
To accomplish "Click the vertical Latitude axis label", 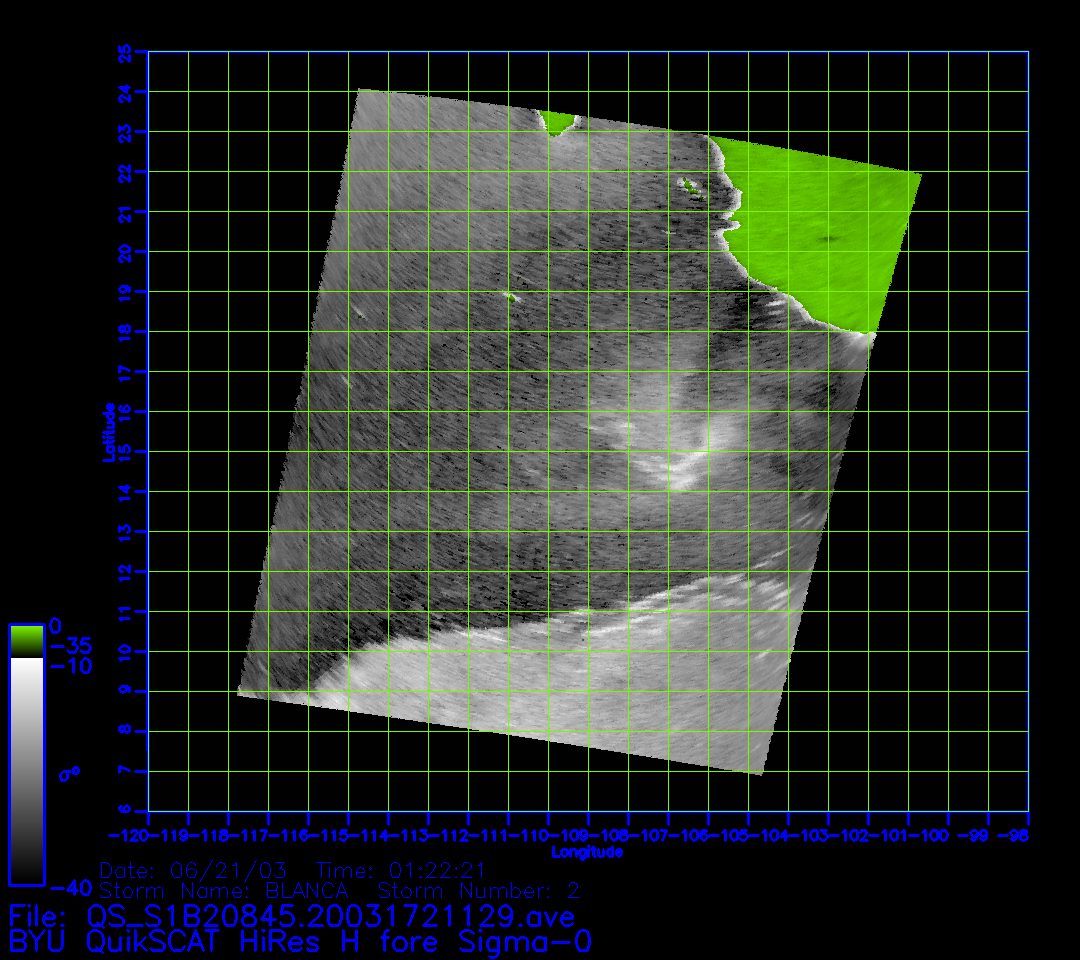I will coord(109,431).
